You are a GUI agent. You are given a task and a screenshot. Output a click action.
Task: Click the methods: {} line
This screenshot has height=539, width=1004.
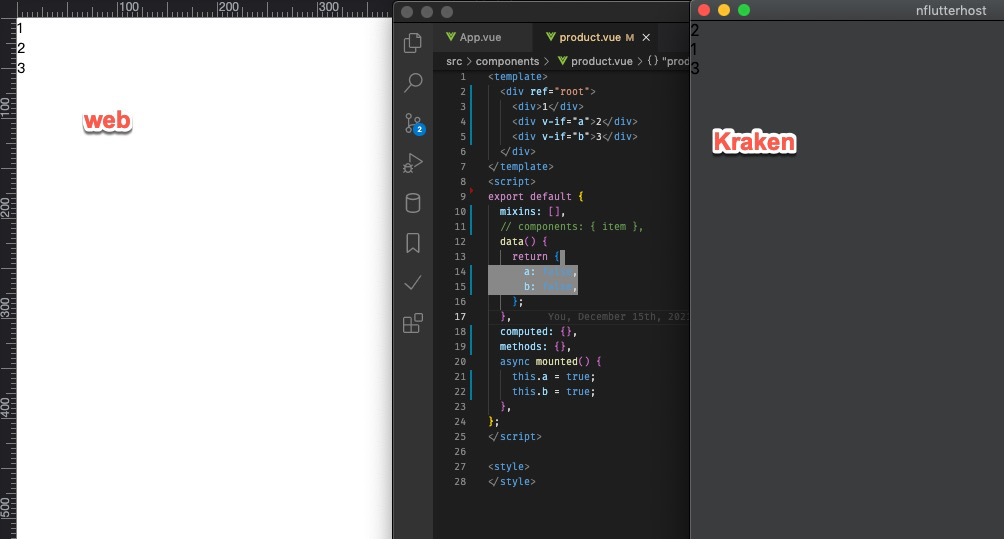535,346
